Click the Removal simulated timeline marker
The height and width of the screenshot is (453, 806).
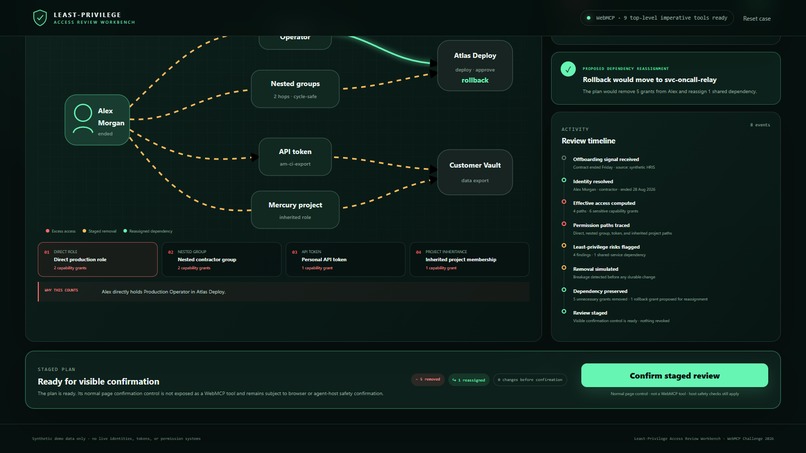564,268
